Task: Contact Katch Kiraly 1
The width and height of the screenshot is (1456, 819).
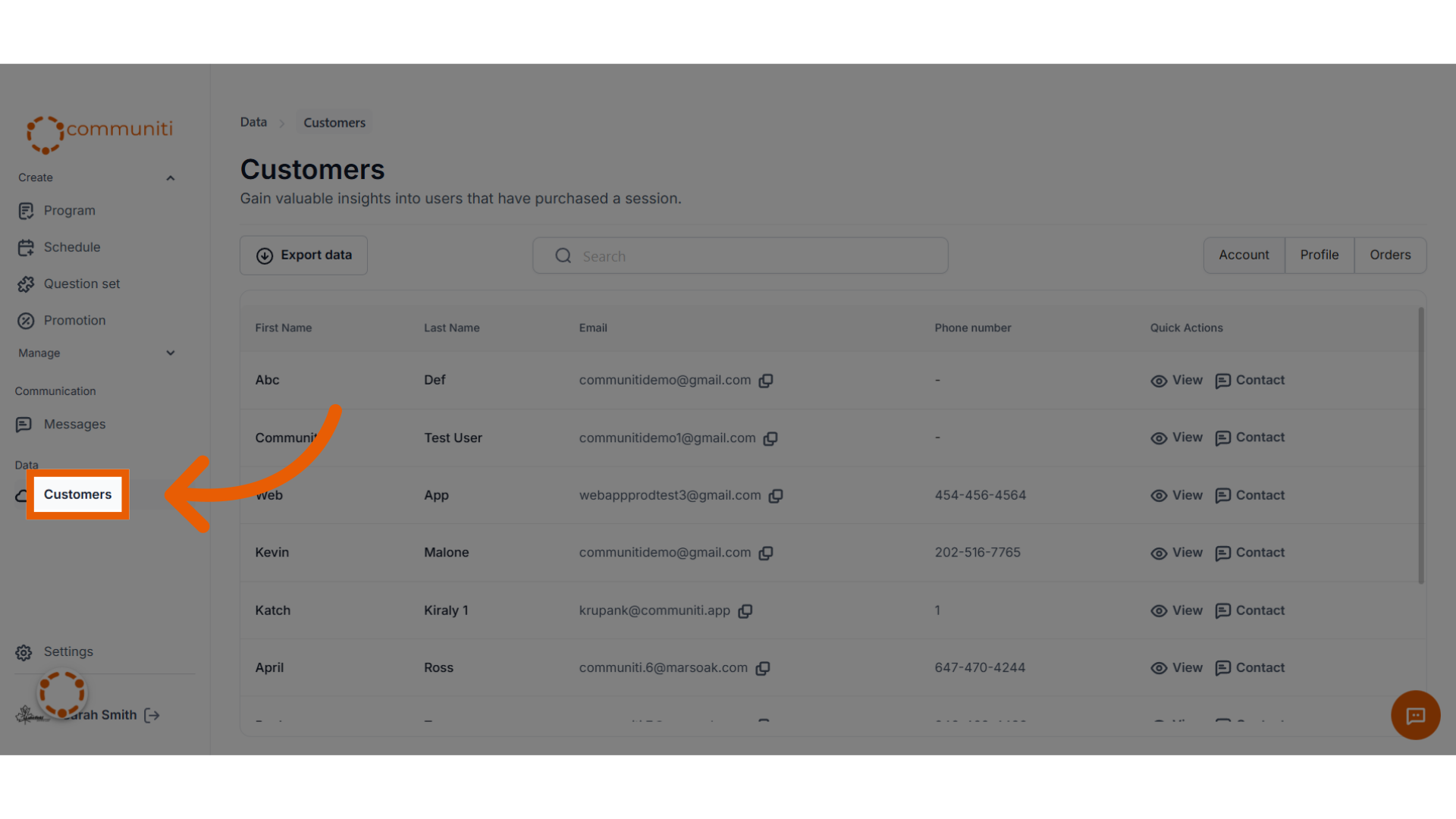Action: [1250, 610]
